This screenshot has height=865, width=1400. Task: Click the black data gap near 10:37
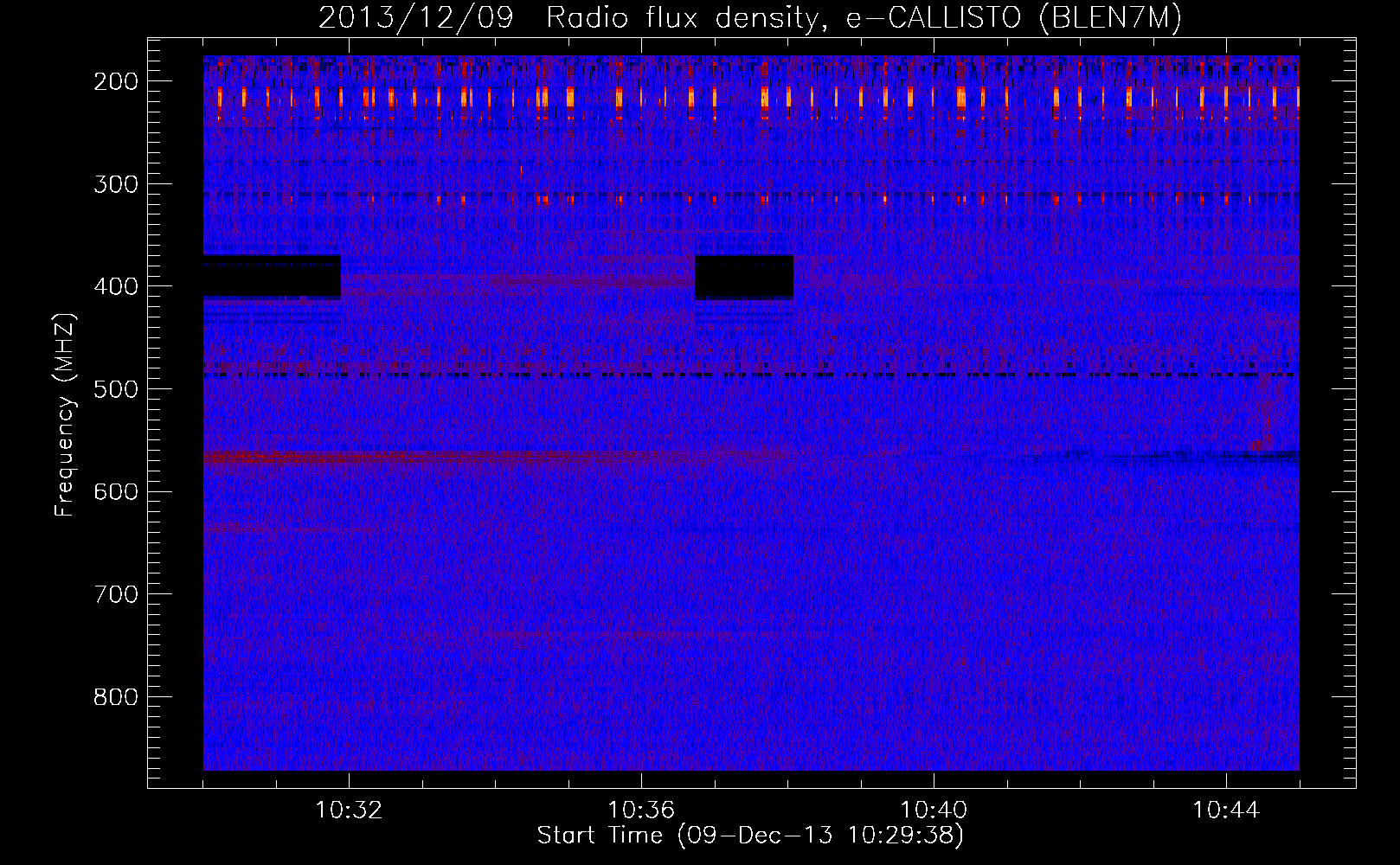point(744,277)
